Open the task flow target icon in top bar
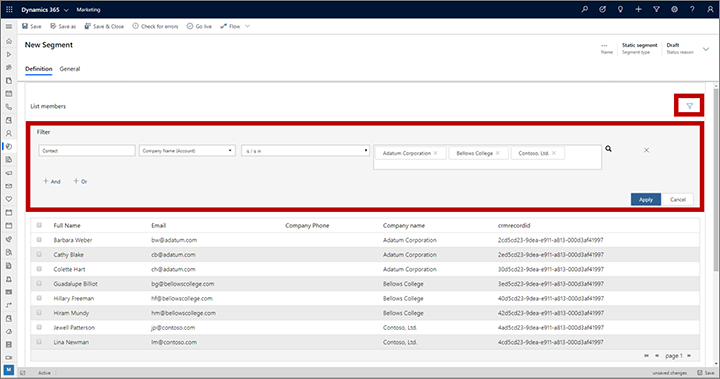This screenshot has height=379, width=720. tap(602, 9)
